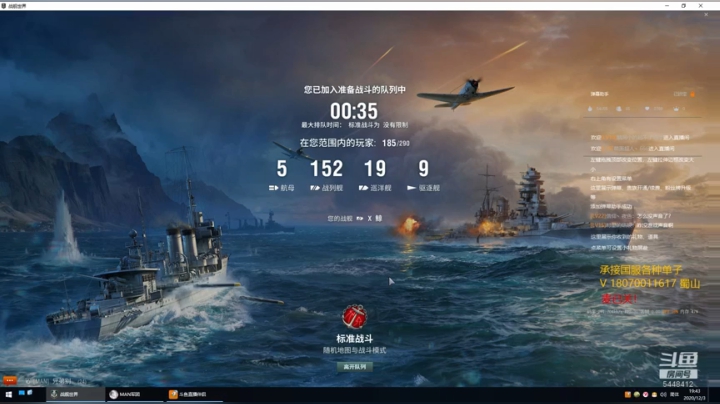Click the 185/290 players in range count
The width and height of the screenshot is (720, 404).
point(395,143)
